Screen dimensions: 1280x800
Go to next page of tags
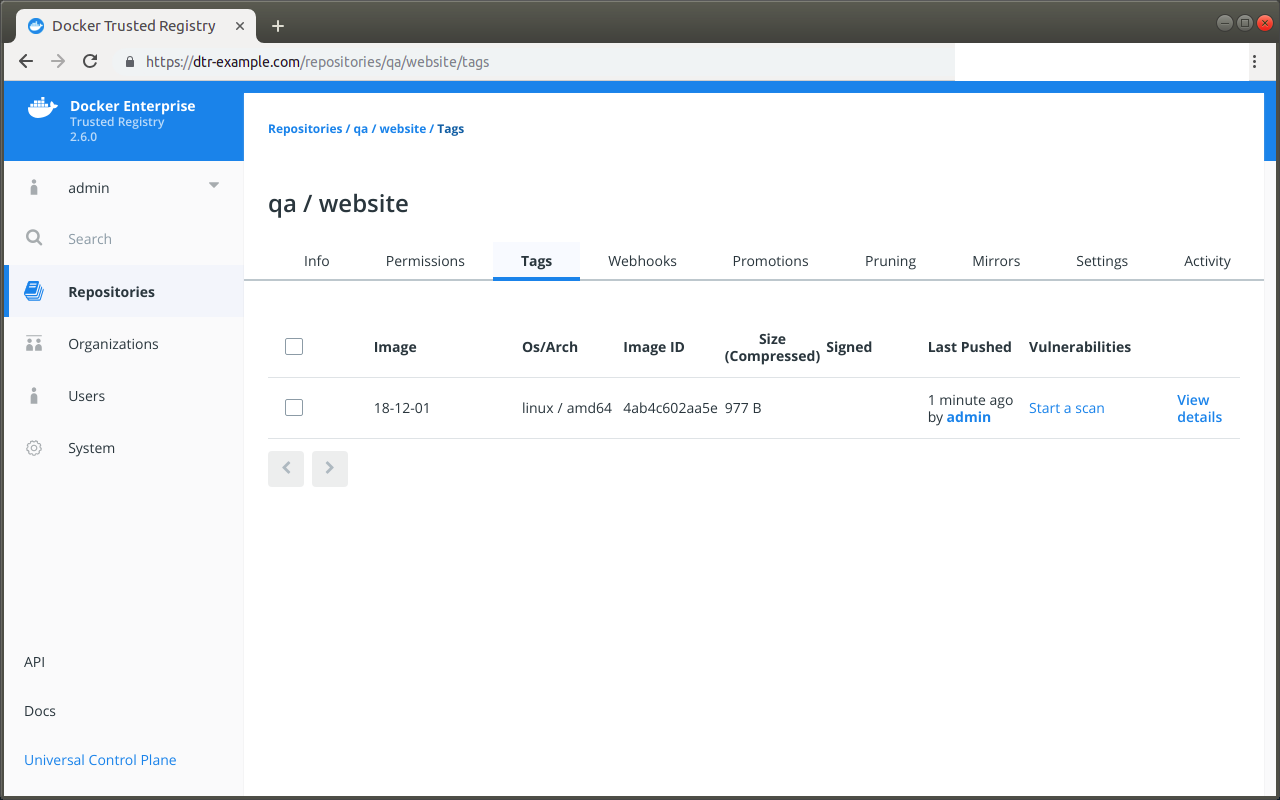click(x=329, y=468)
